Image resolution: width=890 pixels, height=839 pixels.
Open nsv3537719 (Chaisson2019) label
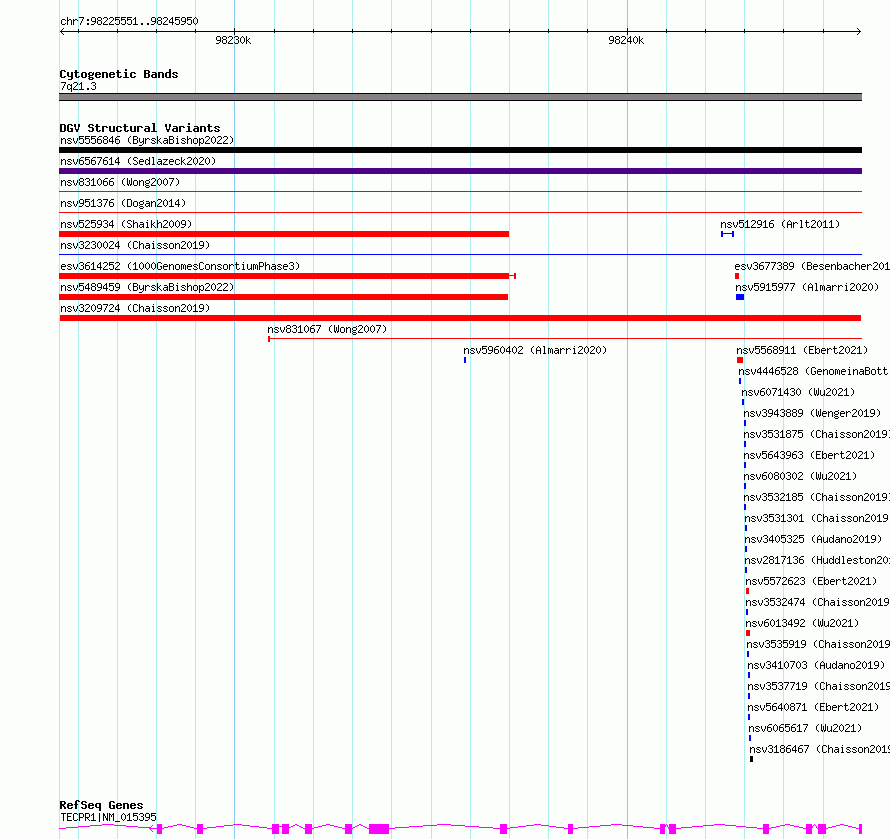point(818,686)
